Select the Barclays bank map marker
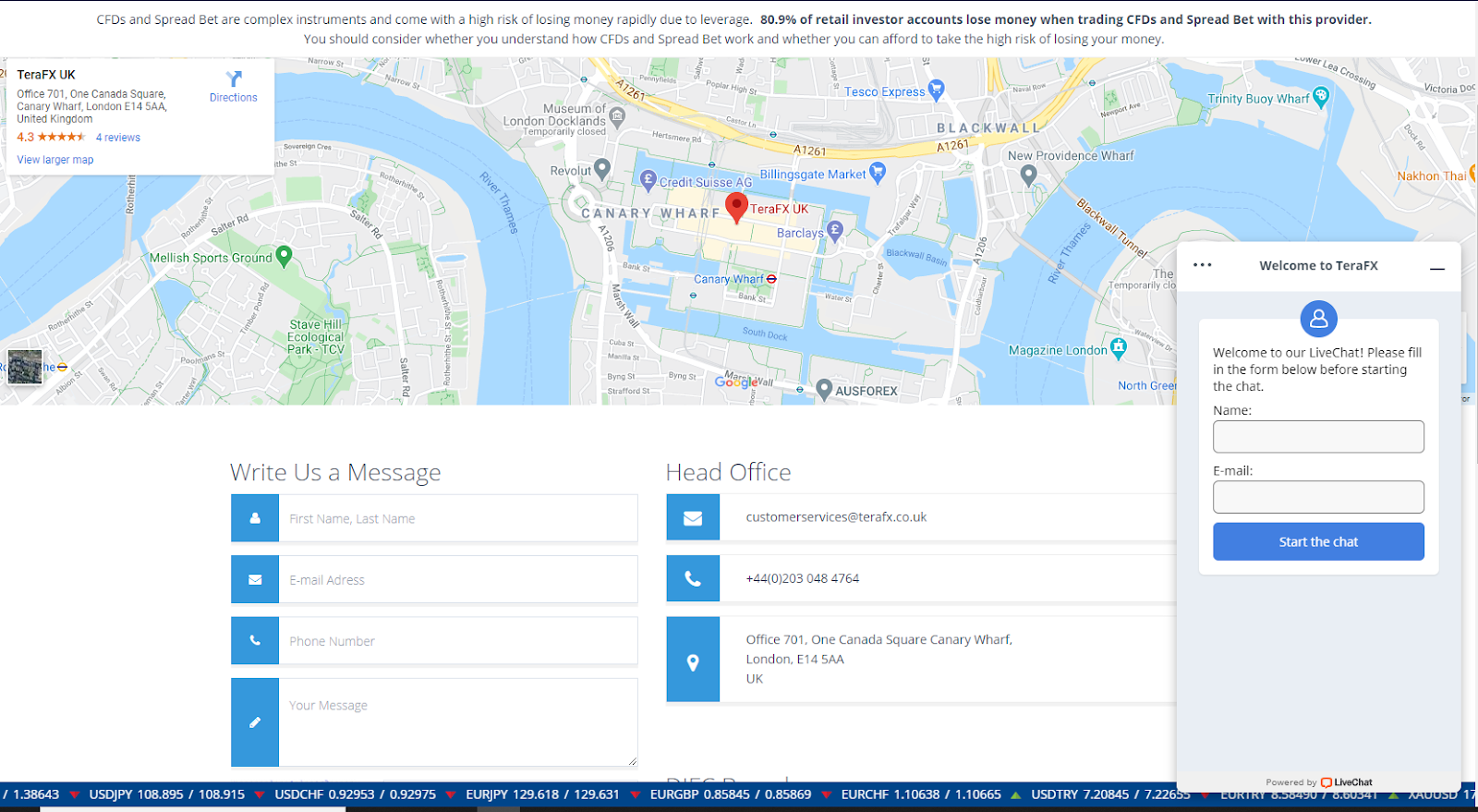The width and height of the screenshot is (1478, 812). pyautogui.click(x=835, y=231)
